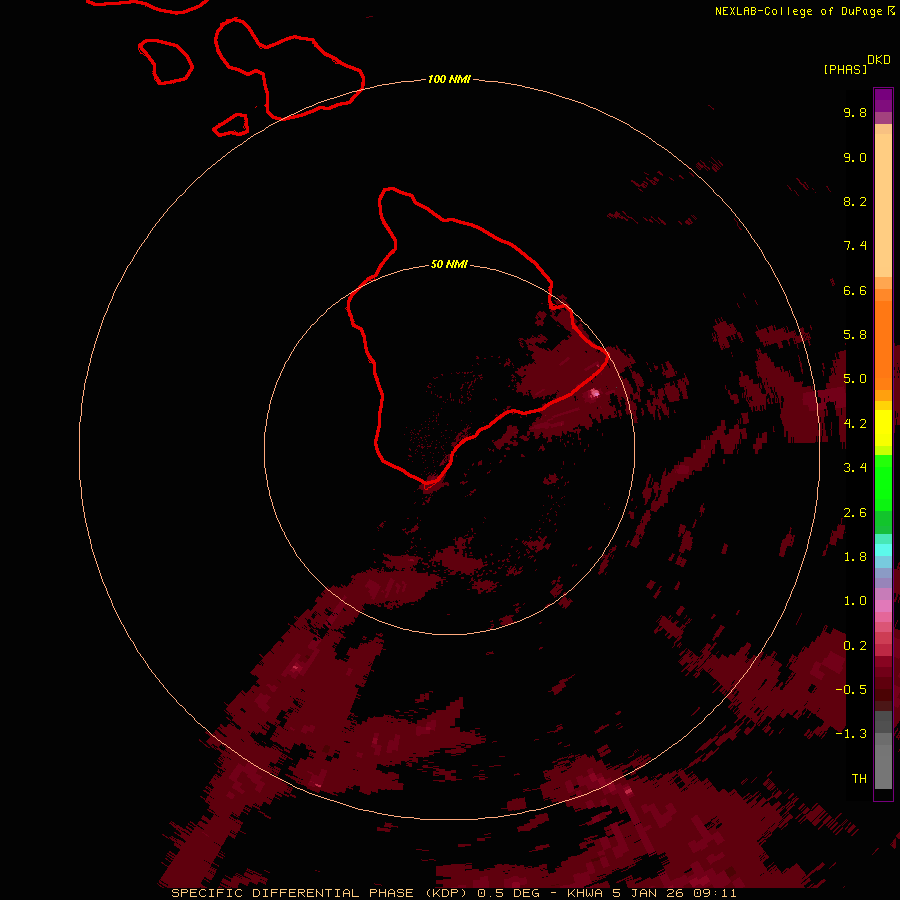Click the TH label on the color scale
Viewport: 900px width, 900px height.
[x=859, y=779]
